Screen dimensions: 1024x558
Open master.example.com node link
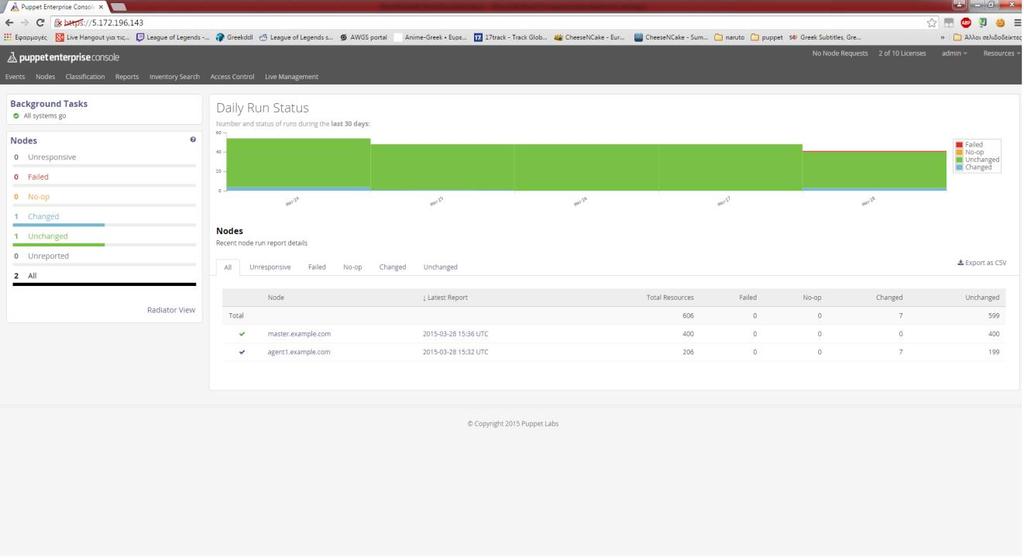tap(299, 334)
